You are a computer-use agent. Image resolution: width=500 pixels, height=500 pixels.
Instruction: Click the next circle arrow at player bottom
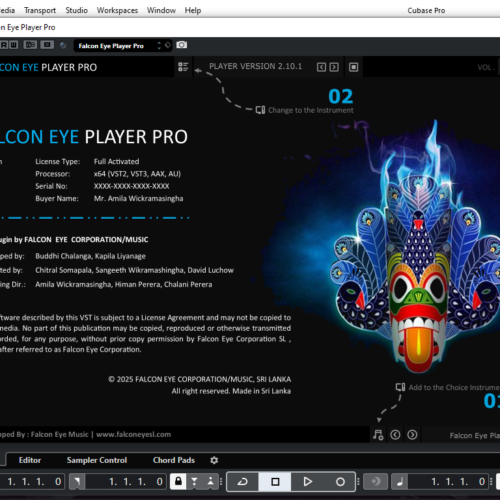point(412,435)
